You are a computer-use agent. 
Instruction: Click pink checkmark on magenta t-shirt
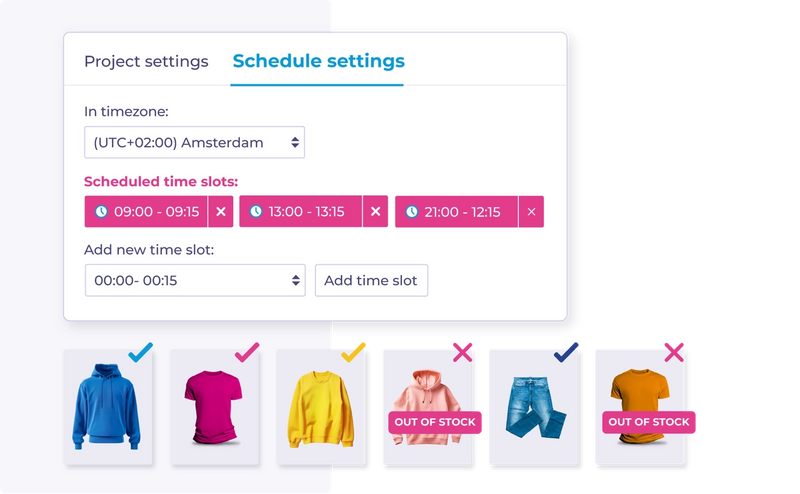tap(247, 352)
